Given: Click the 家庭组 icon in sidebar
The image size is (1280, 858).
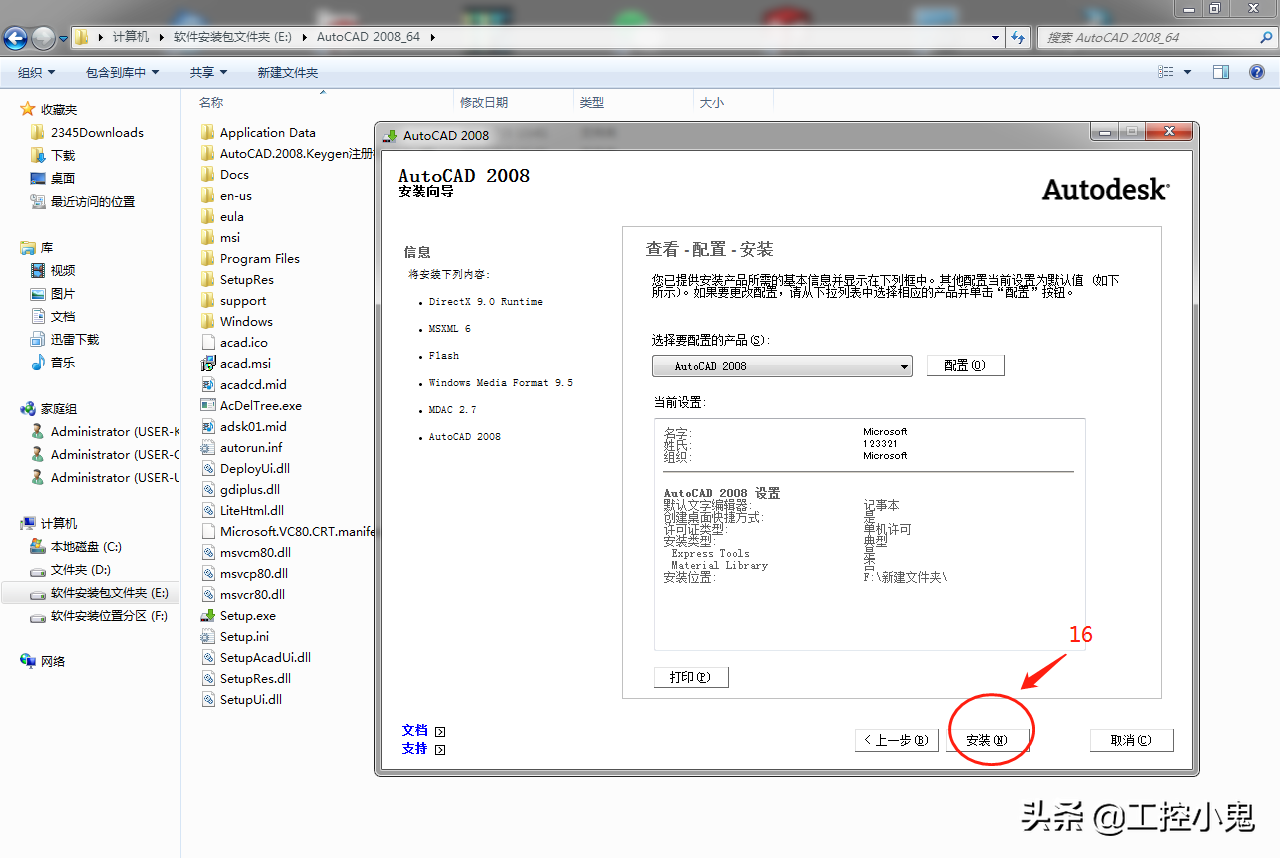Looking at the screenshot, I should [28, 408].
